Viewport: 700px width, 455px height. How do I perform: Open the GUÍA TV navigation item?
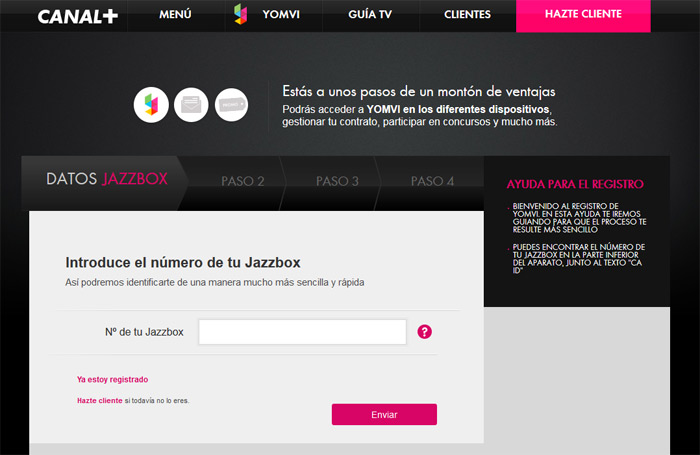coord(370,14)
